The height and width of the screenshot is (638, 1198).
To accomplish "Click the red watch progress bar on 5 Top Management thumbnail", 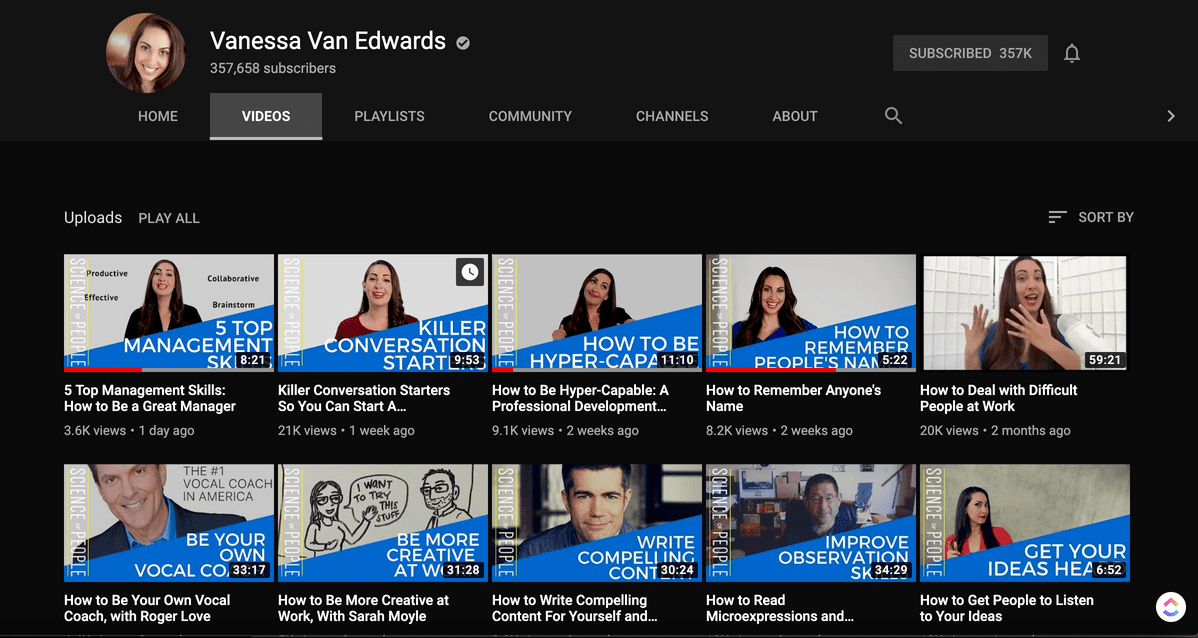I will tap(103, 370).
